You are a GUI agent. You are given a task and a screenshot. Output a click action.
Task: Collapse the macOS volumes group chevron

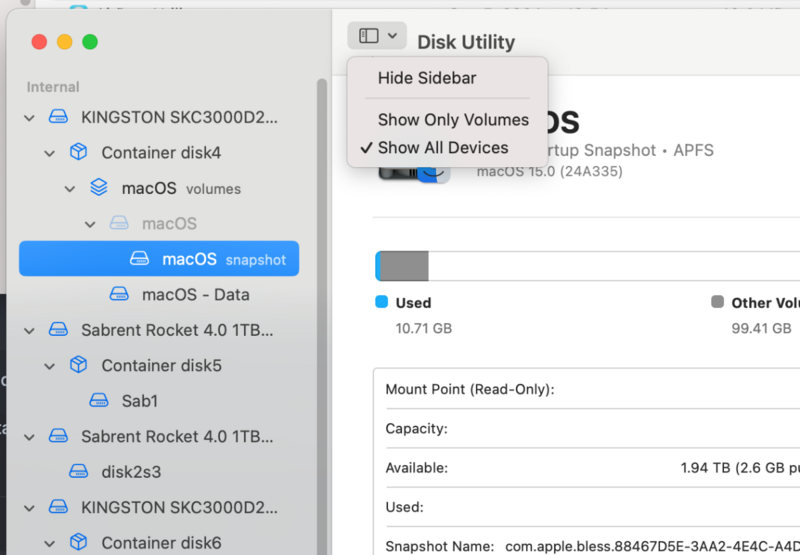pos(70,189)
